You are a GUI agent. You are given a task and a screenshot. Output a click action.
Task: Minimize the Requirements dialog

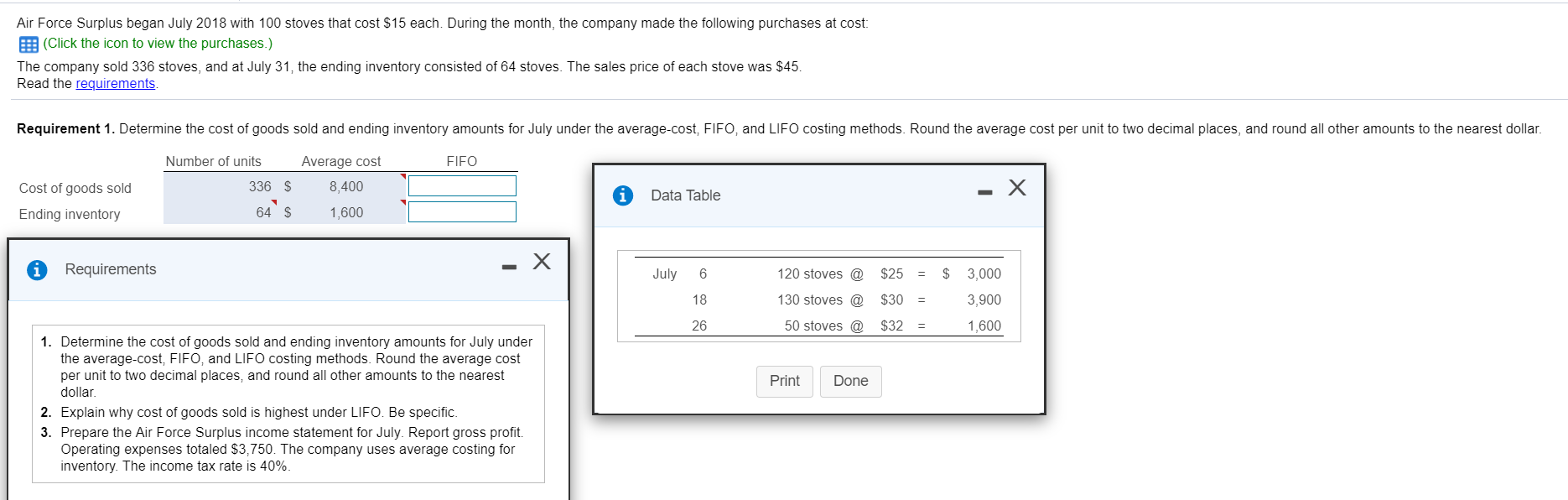[x=509, y=267]
